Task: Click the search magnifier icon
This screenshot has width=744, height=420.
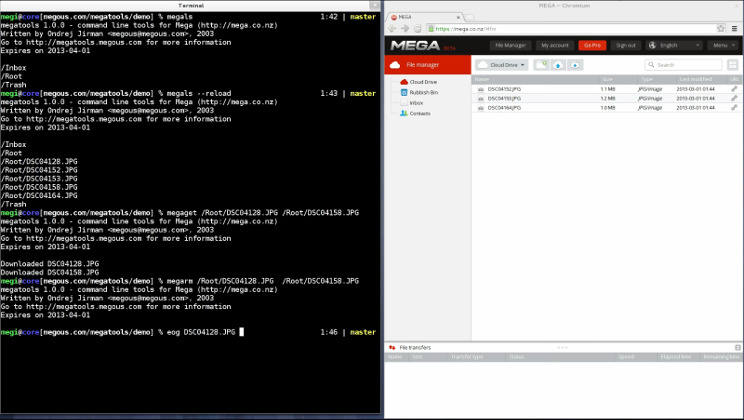Action: [x=651, y=65]
